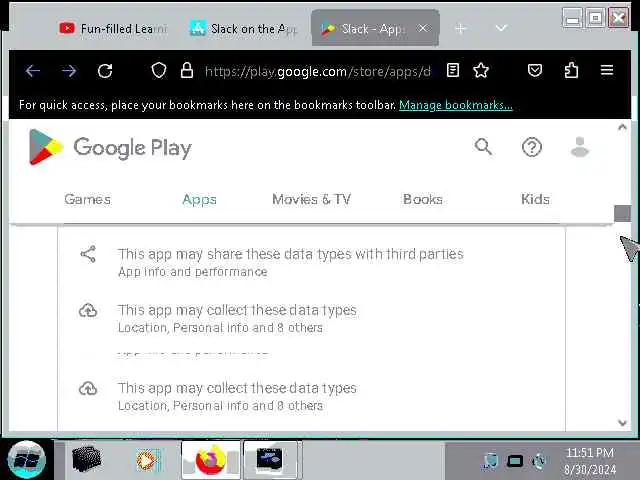Go back with the browser back arrow

click(33, 71)
